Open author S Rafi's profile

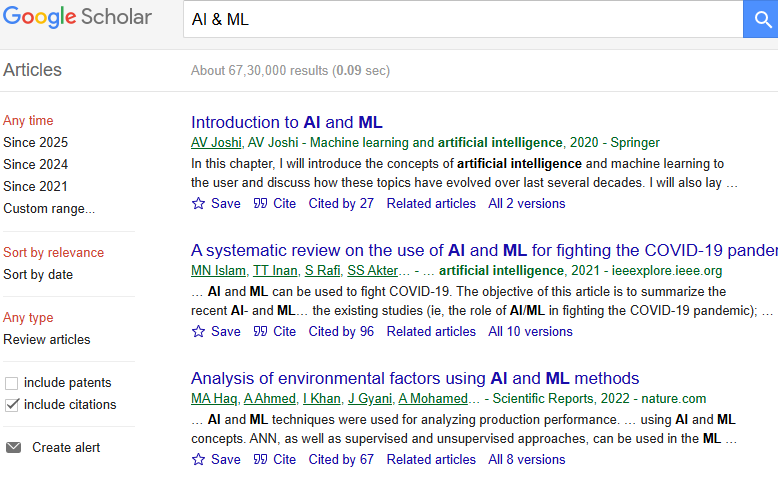pos(323,271)
